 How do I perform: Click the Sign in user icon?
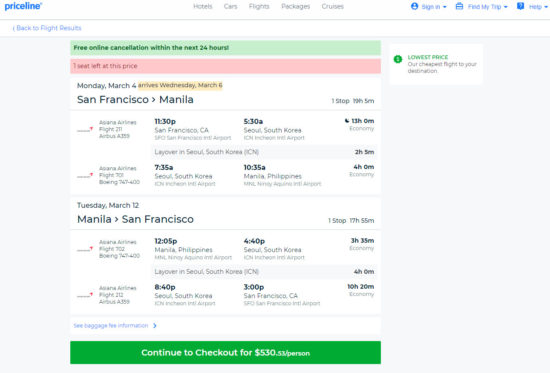pyautogui.click(x=414, y=6)
